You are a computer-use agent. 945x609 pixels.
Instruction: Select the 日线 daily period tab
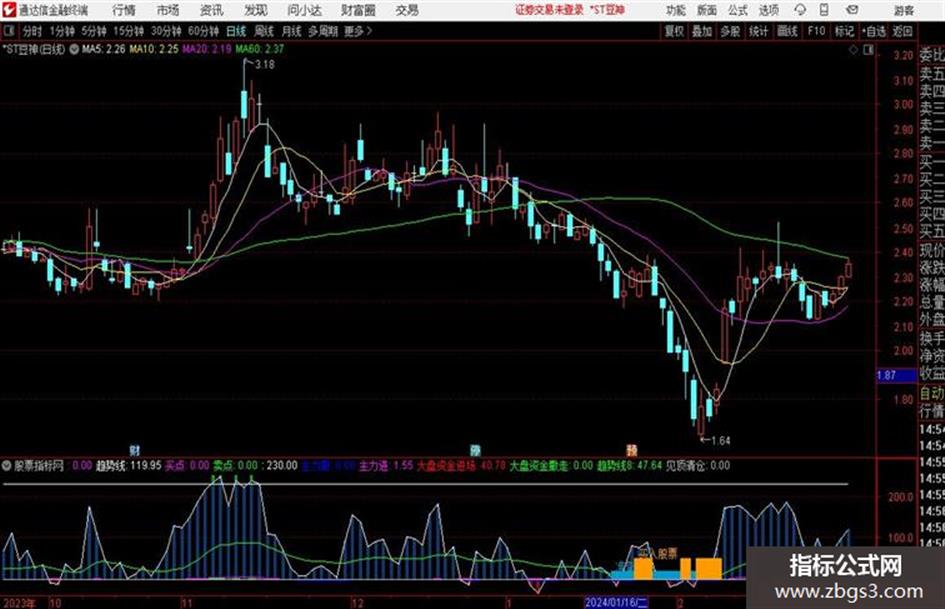click(x=236, y=31)
